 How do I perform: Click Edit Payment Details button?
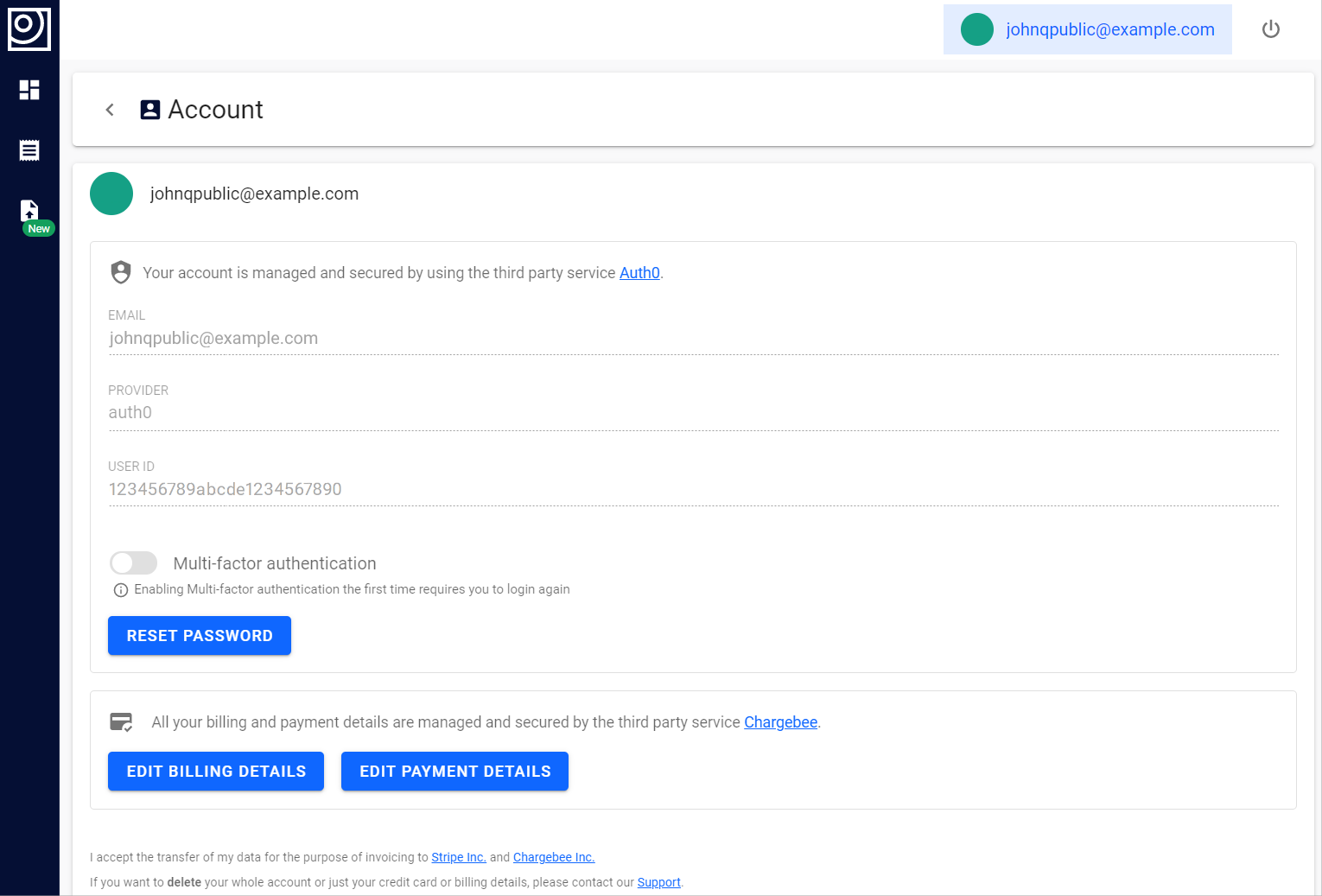click(454, 771)
